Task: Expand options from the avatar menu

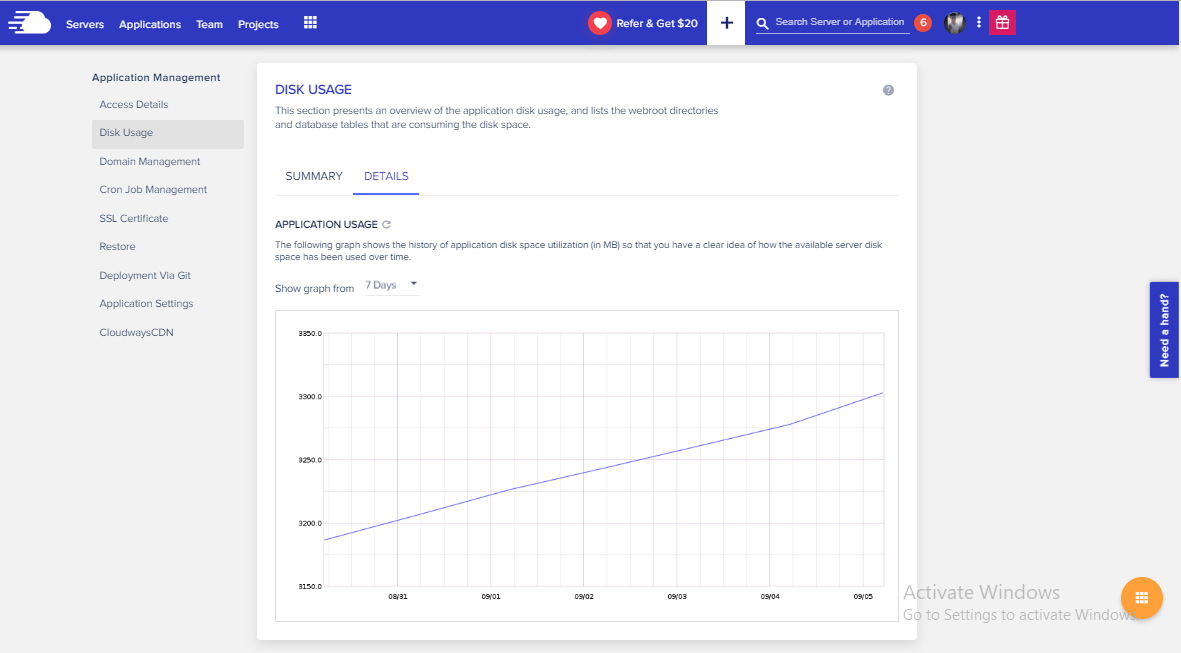Action: point(954,21)
